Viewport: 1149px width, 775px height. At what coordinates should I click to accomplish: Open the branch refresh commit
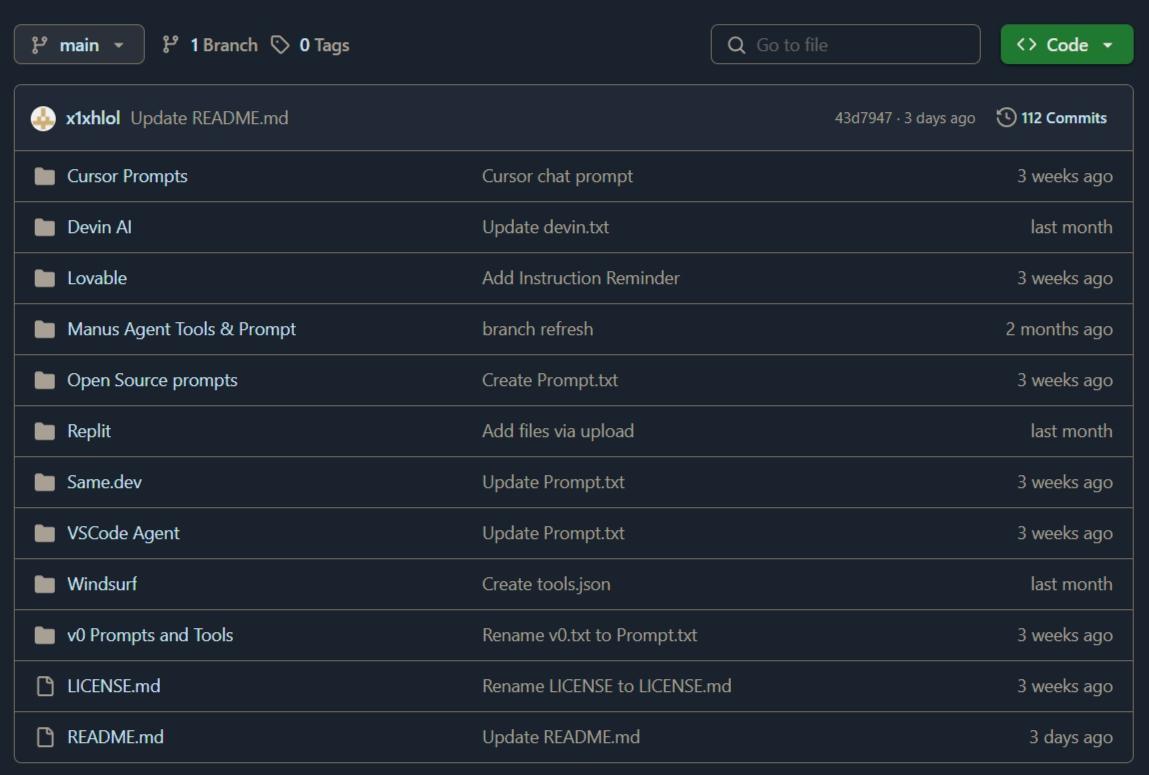[538, 330]
